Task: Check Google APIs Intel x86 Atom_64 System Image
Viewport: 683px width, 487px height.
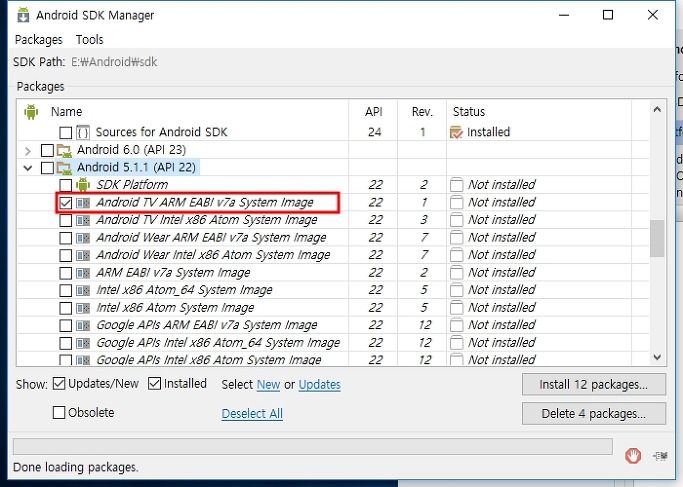Action: 65,343
